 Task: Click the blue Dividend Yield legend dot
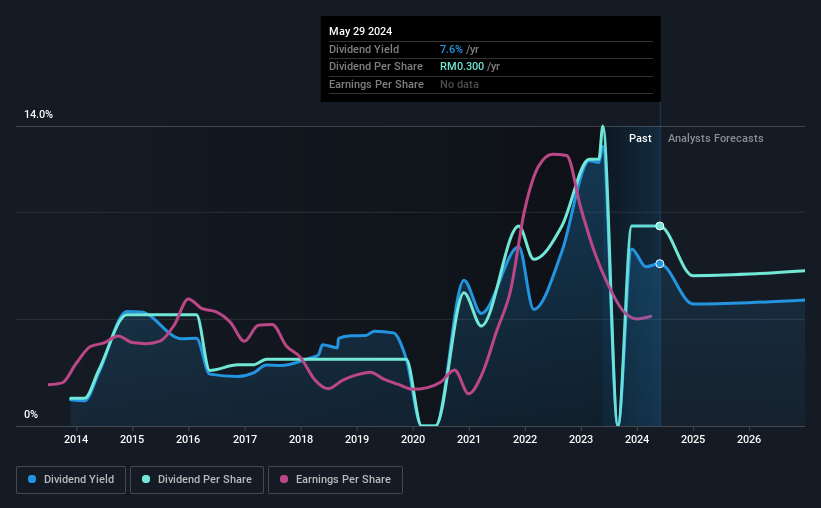click(x=32, y=479)
